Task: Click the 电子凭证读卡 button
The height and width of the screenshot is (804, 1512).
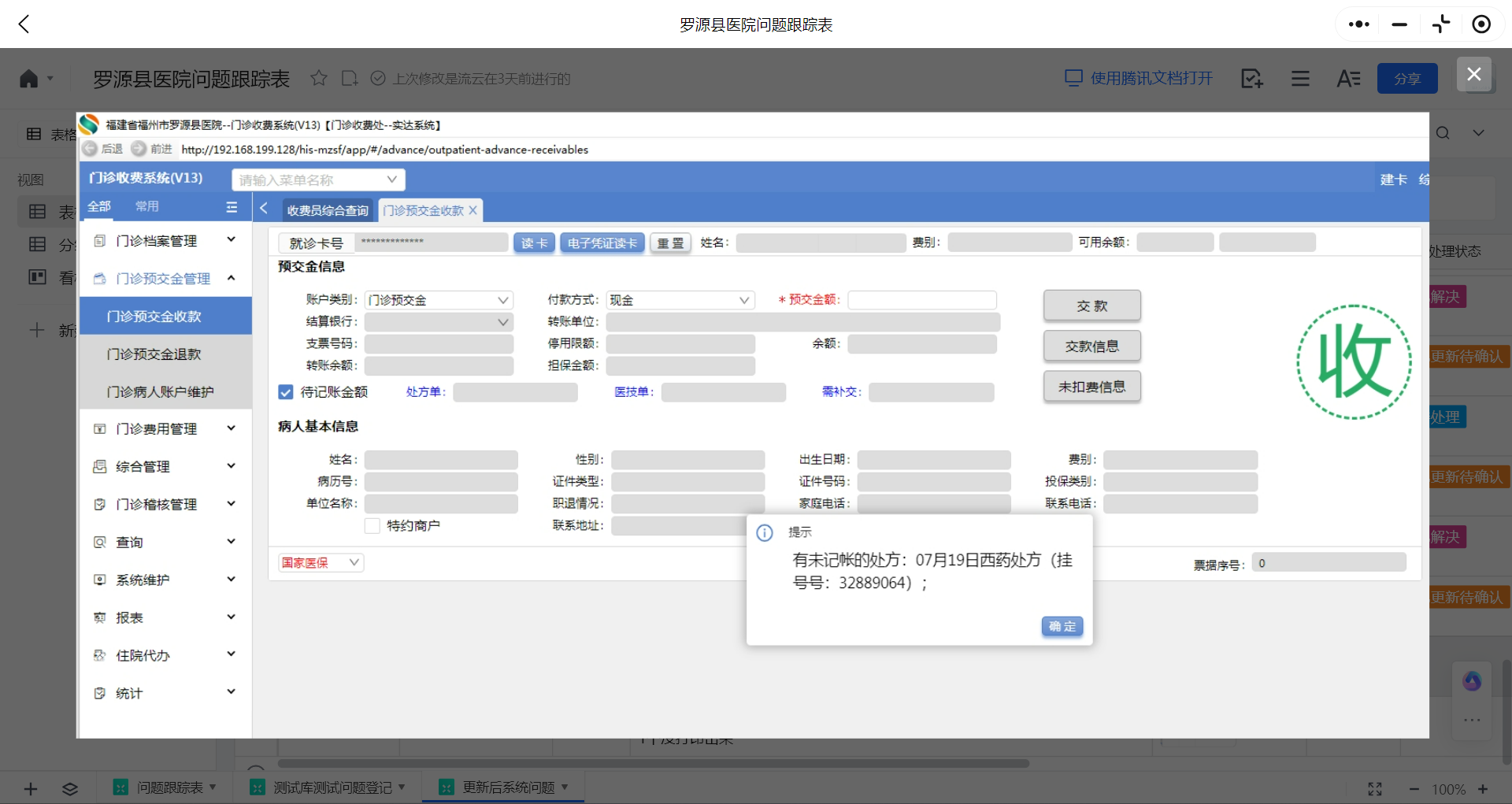Action: 602,243
